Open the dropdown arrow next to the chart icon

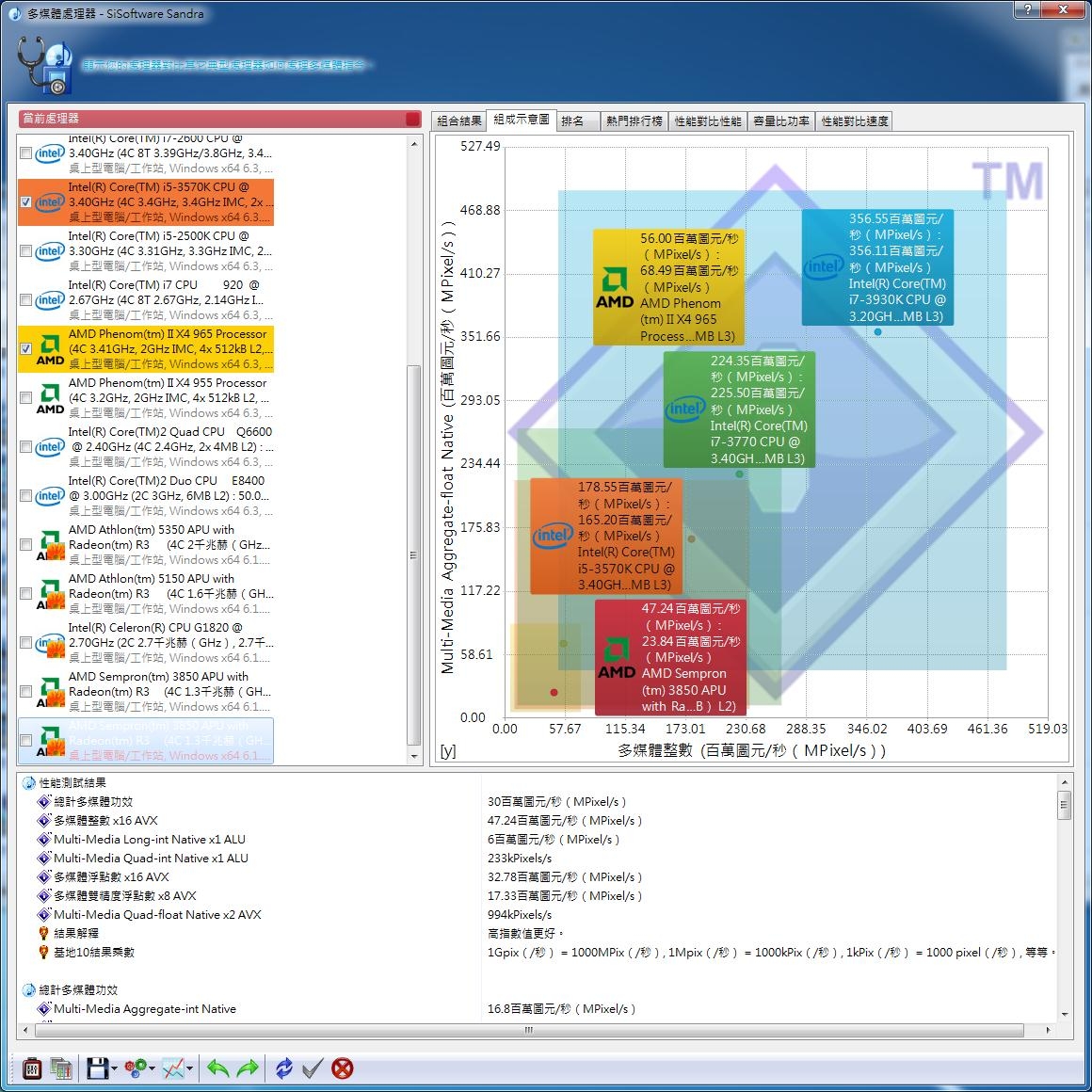point(189,1068)
